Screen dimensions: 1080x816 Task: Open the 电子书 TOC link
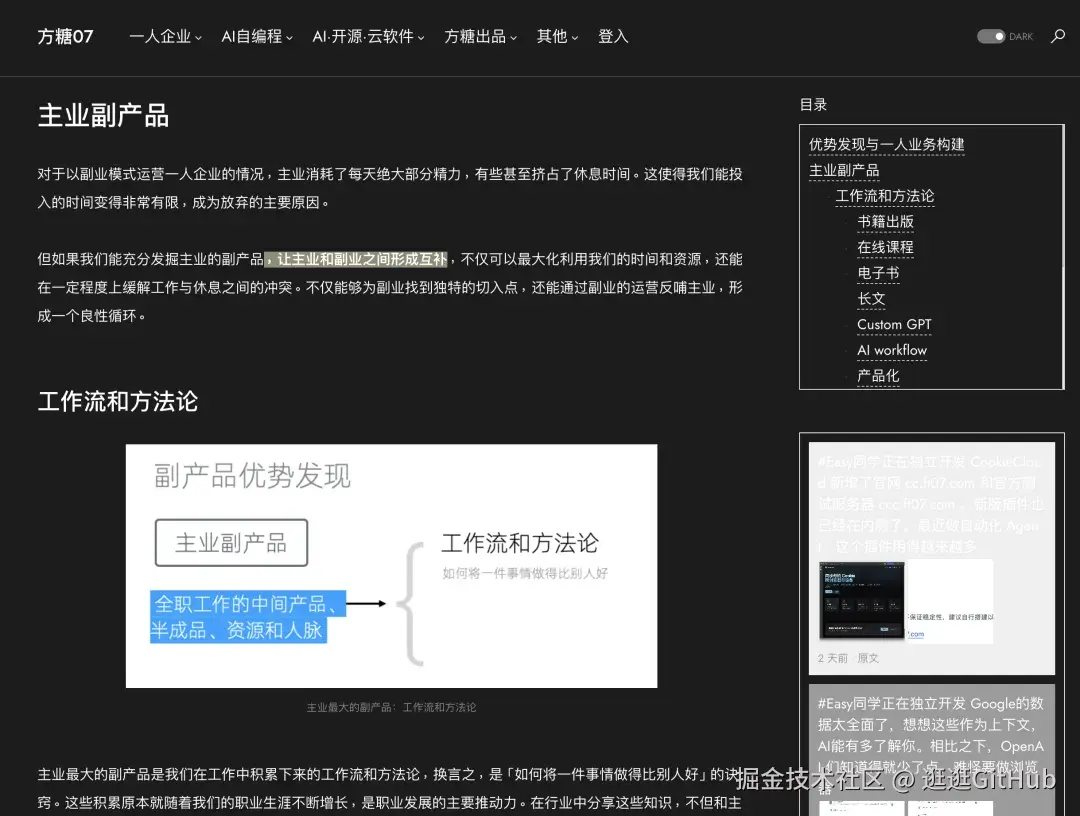878,273
